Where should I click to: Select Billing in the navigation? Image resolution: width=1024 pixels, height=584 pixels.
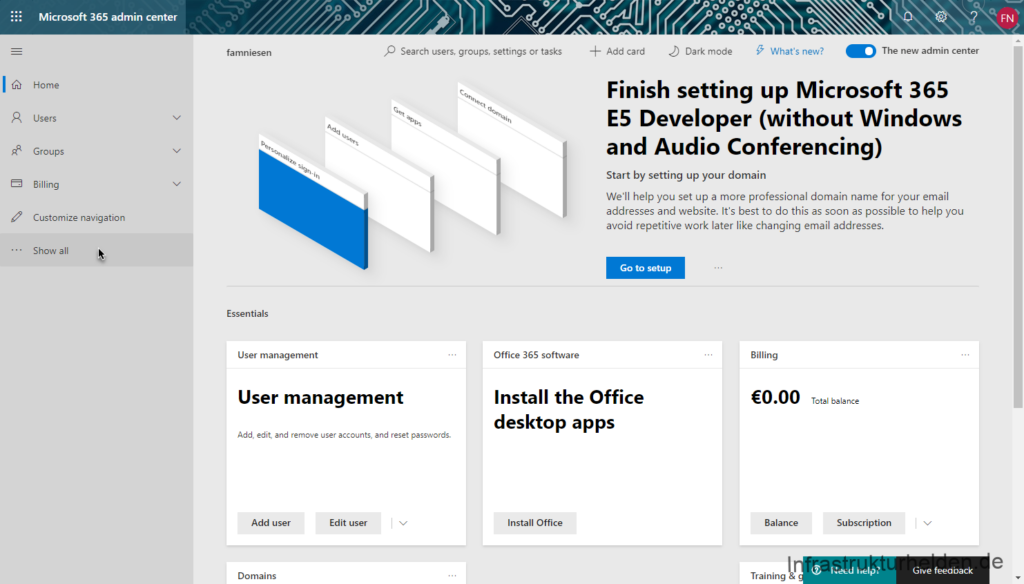(97, 184)
